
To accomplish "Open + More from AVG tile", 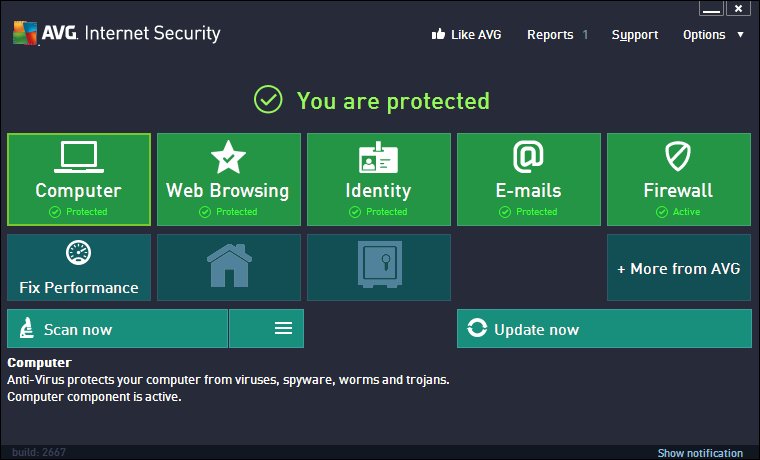I will pyautogui.click(x=679, y=268).
